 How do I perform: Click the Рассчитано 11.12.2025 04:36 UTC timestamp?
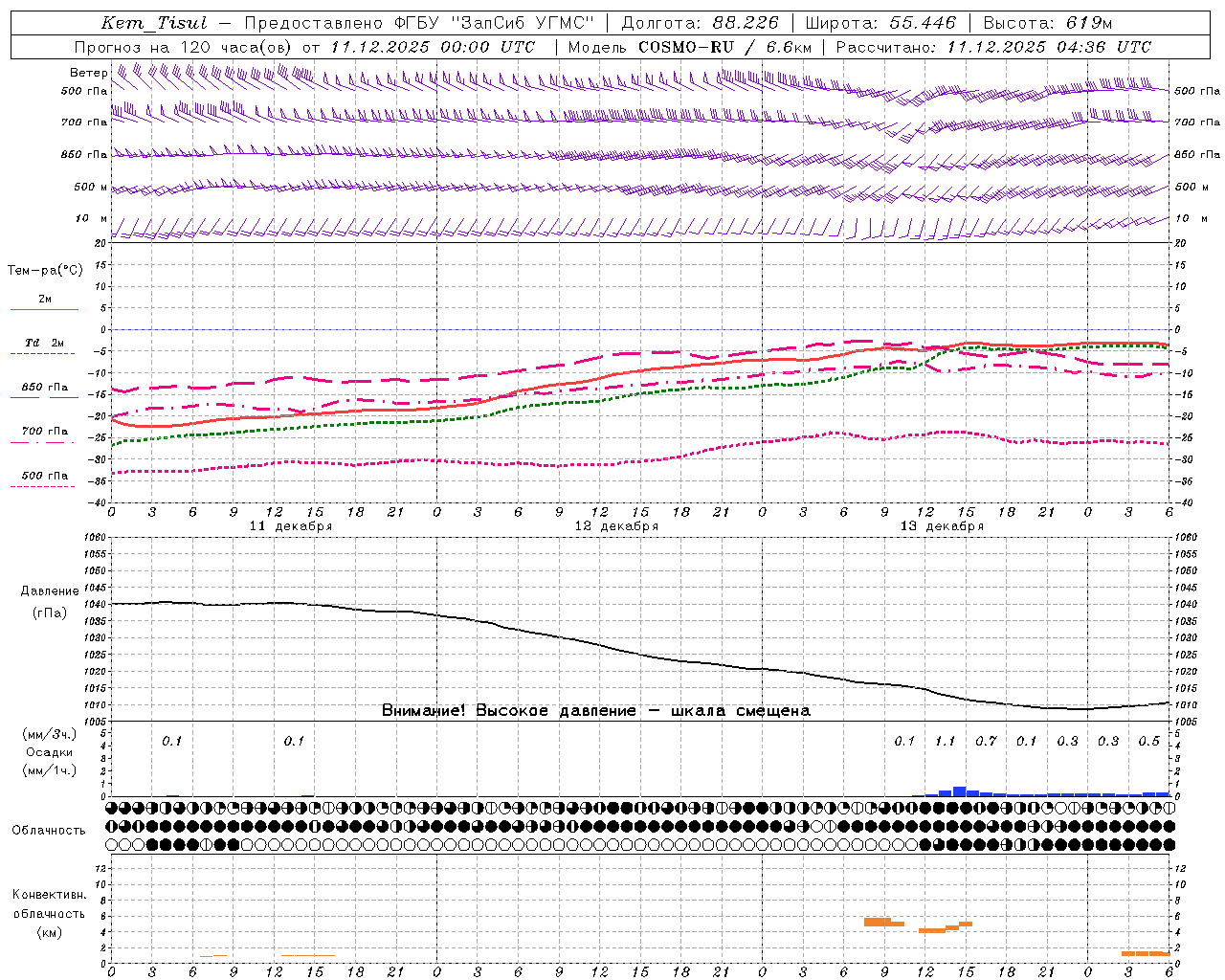pos(993,47)
